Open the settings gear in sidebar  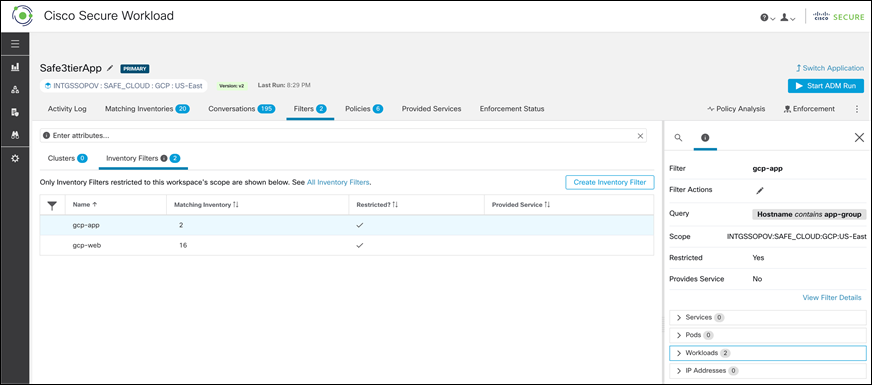pyautogui.click(x=15, y=159)
